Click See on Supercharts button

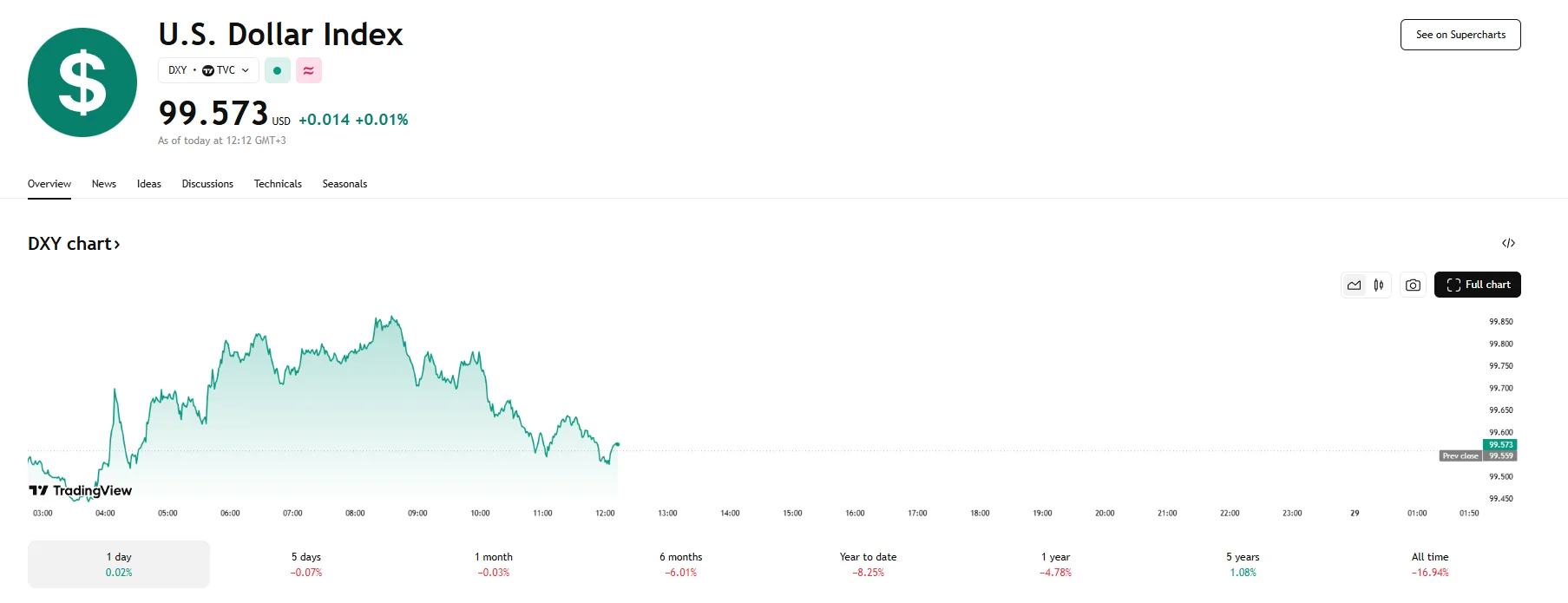tap(1460, 35)
